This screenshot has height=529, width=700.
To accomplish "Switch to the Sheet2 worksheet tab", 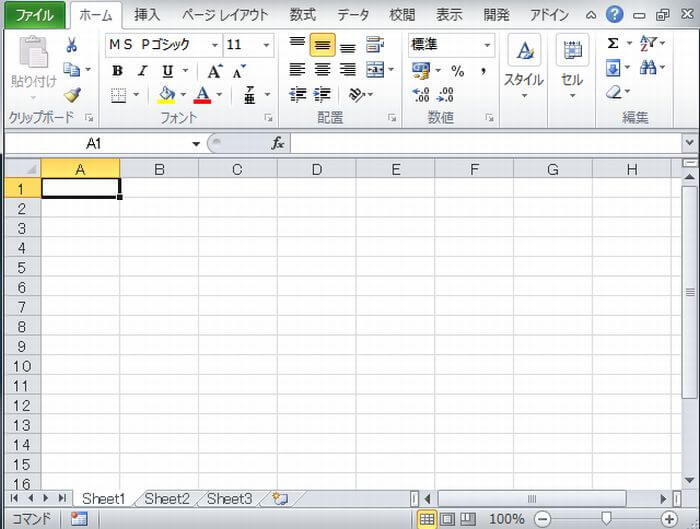I will [x=167, y=499].
